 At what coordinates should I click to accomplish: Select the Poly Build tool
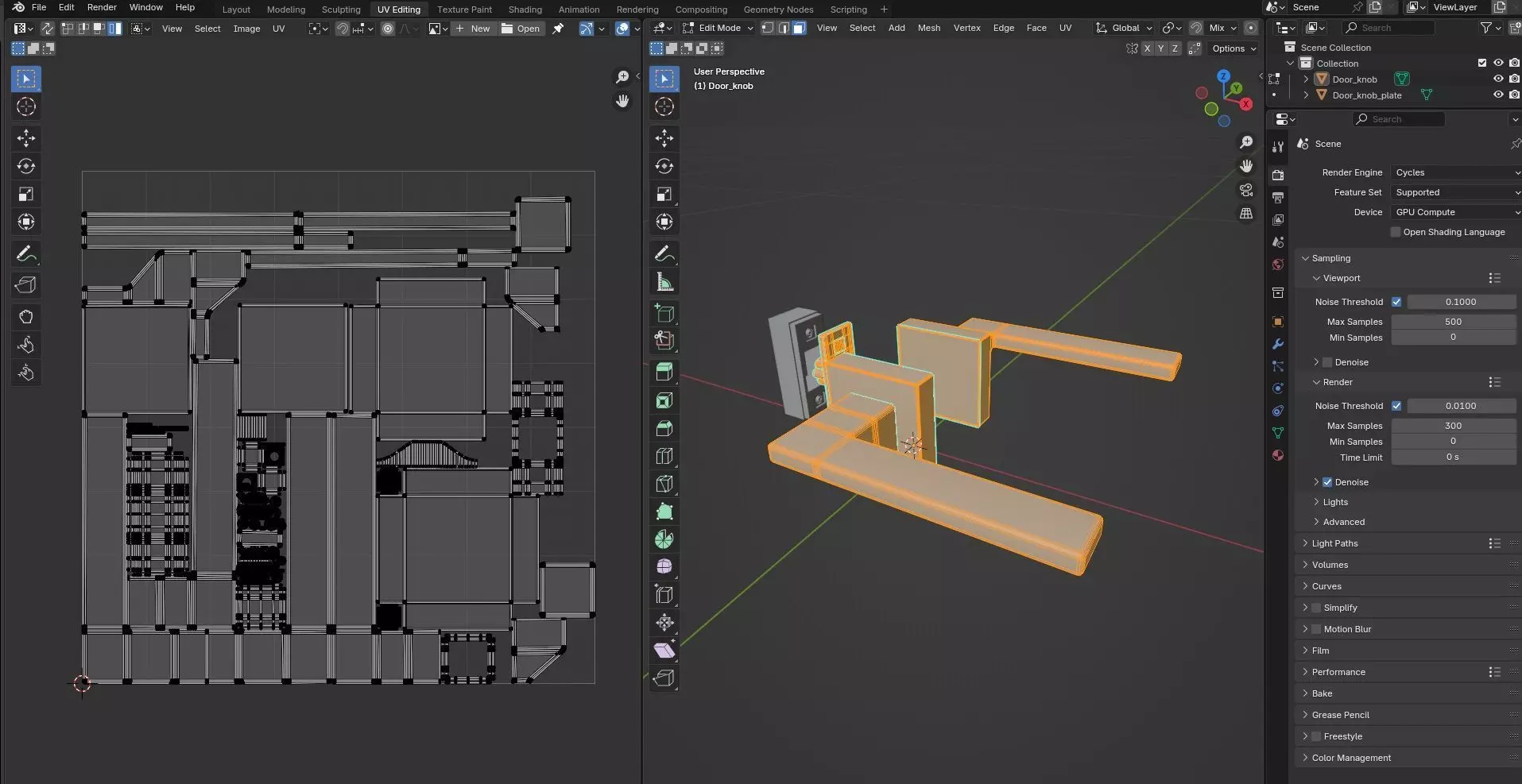click(x=664, y=512)
